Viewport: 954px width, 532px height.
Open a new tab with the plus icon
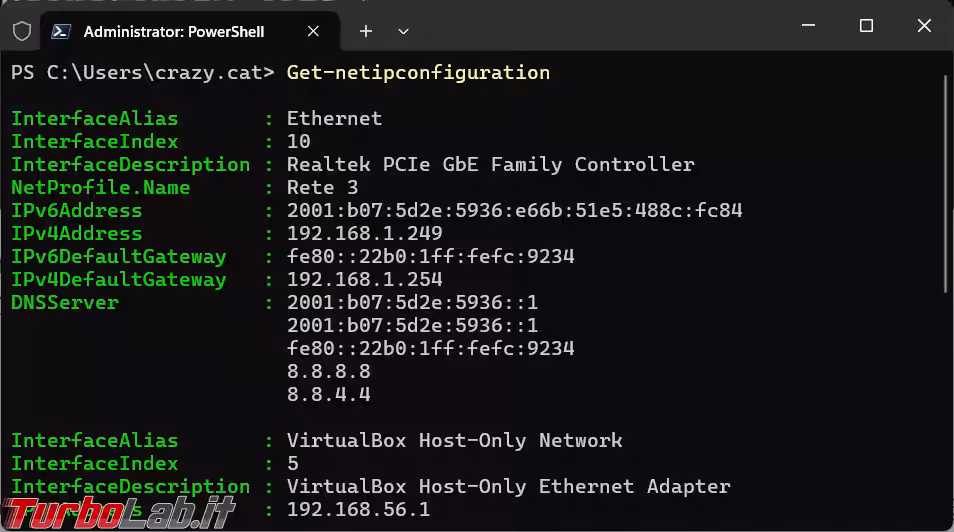(x=366, y=31)
